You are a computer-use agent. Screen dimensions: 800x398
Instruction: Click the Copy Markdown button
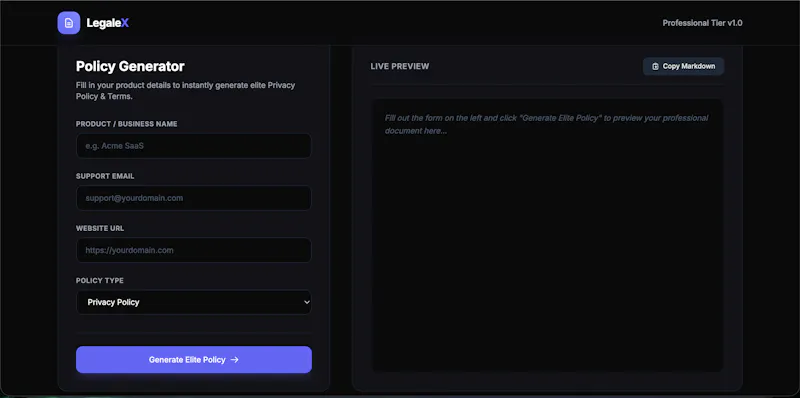[683, 66]
